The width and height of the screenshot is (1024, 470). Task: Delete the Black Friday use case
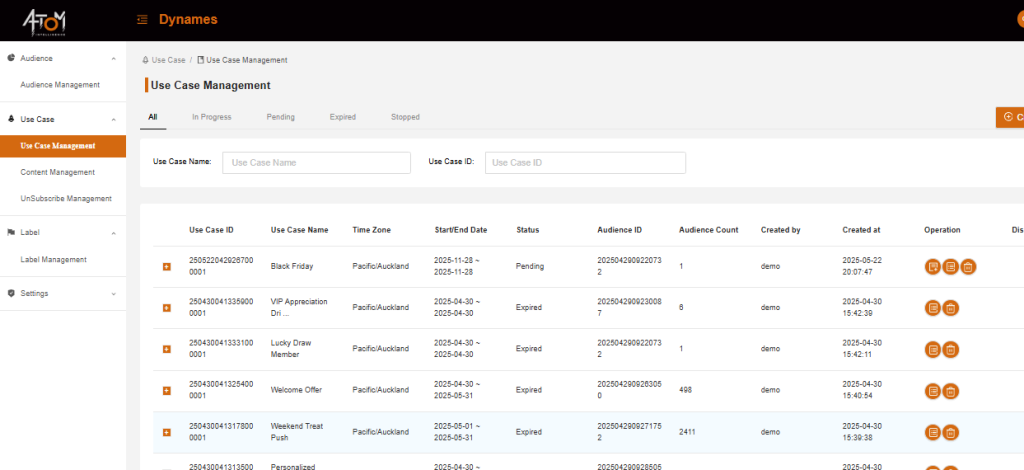tap(968, 266)
